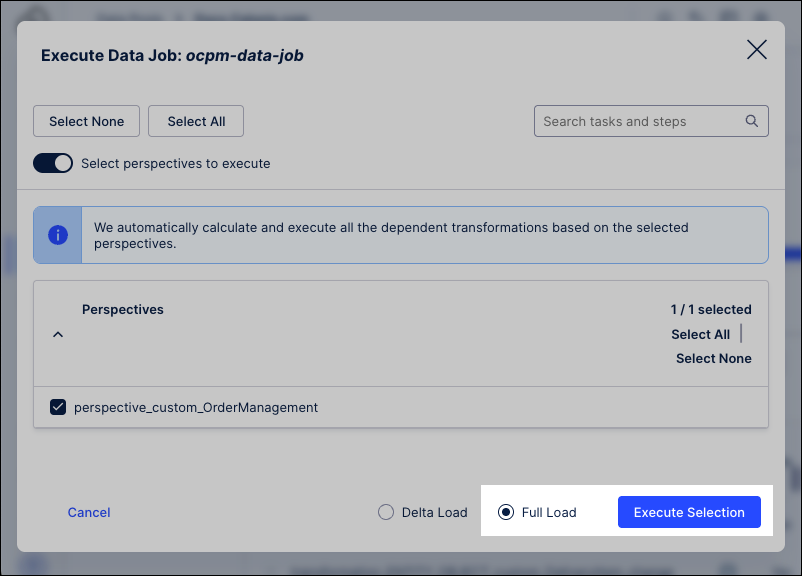Click the Perspectives section header
This screenshot has width=802, height=576.
coord(123,310)
